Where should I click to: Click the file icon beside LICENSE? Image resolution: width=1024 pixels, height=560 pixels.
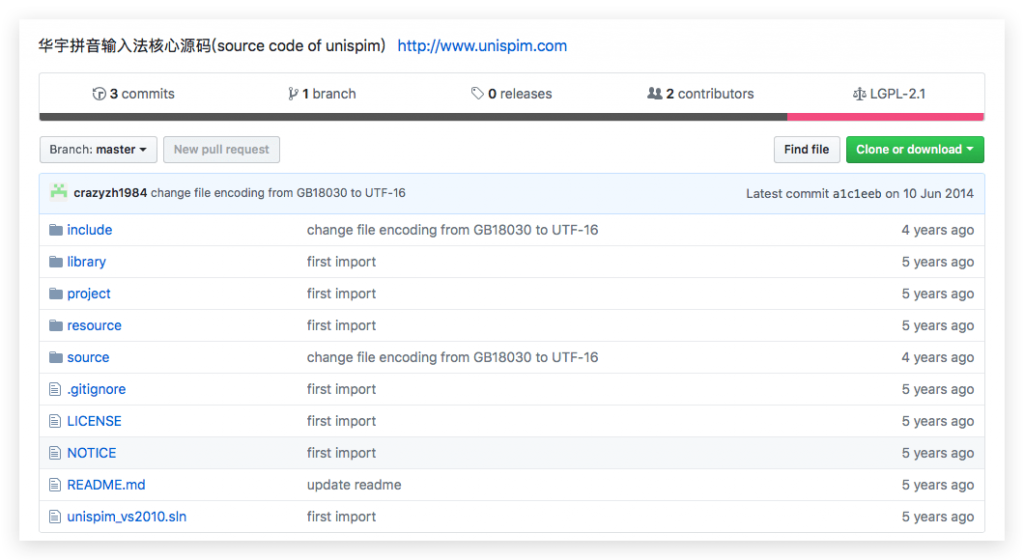pyautogui.click(x=56, y=421)
